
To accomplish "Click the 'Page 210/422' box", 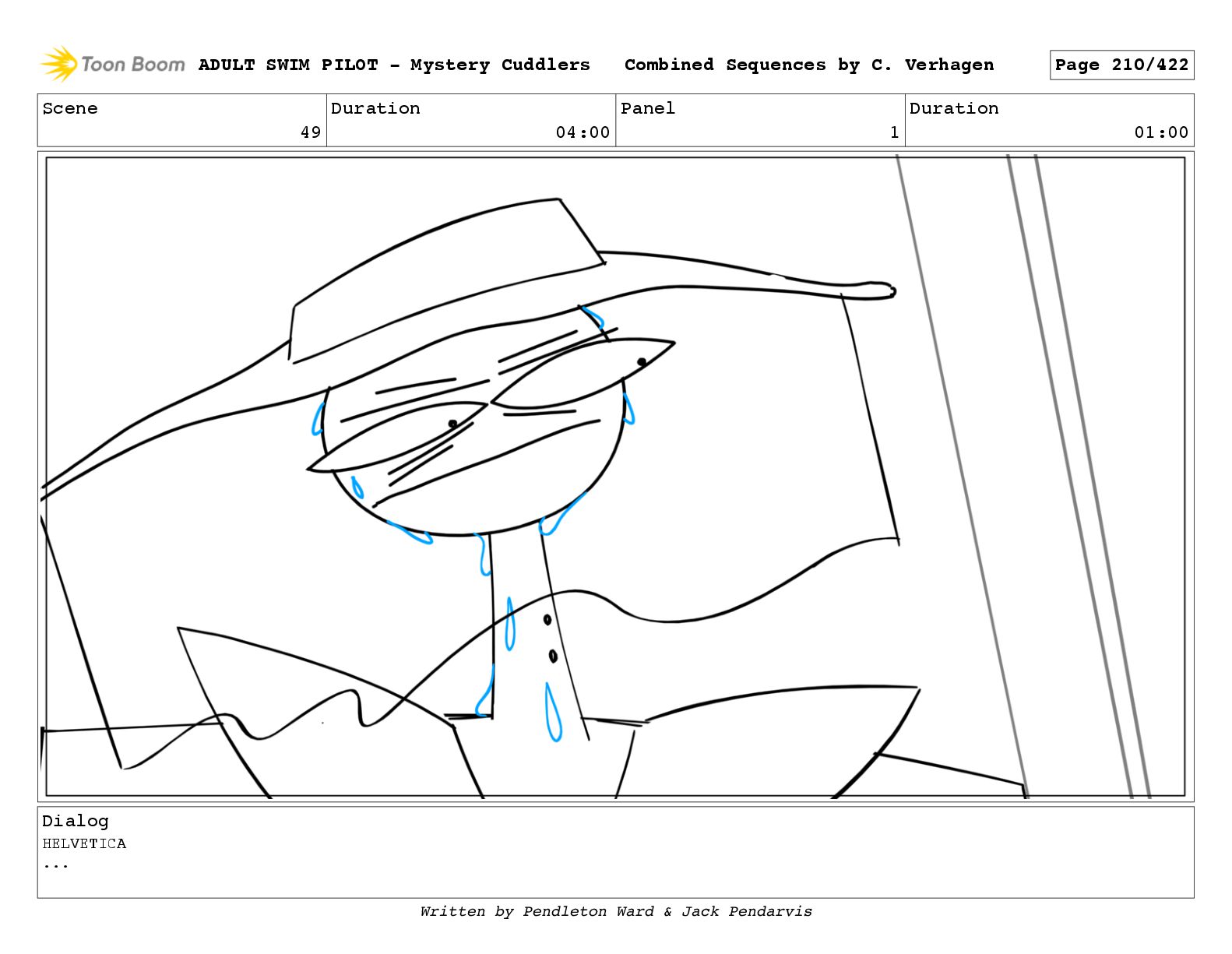I will coord(1121,65).
